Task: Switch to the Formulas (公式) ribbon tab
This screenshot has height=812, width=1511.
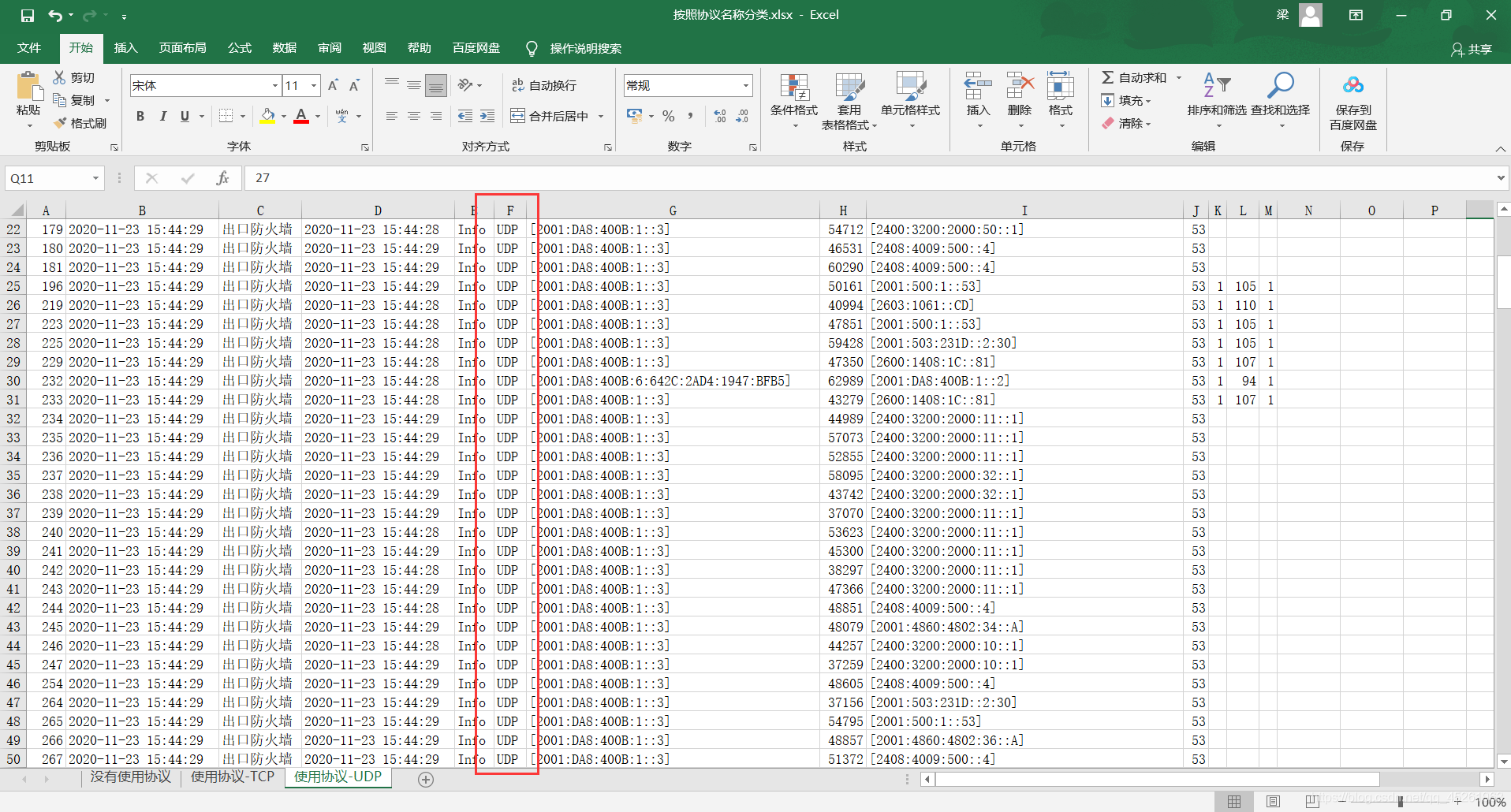Action: (x=239, y=48)
